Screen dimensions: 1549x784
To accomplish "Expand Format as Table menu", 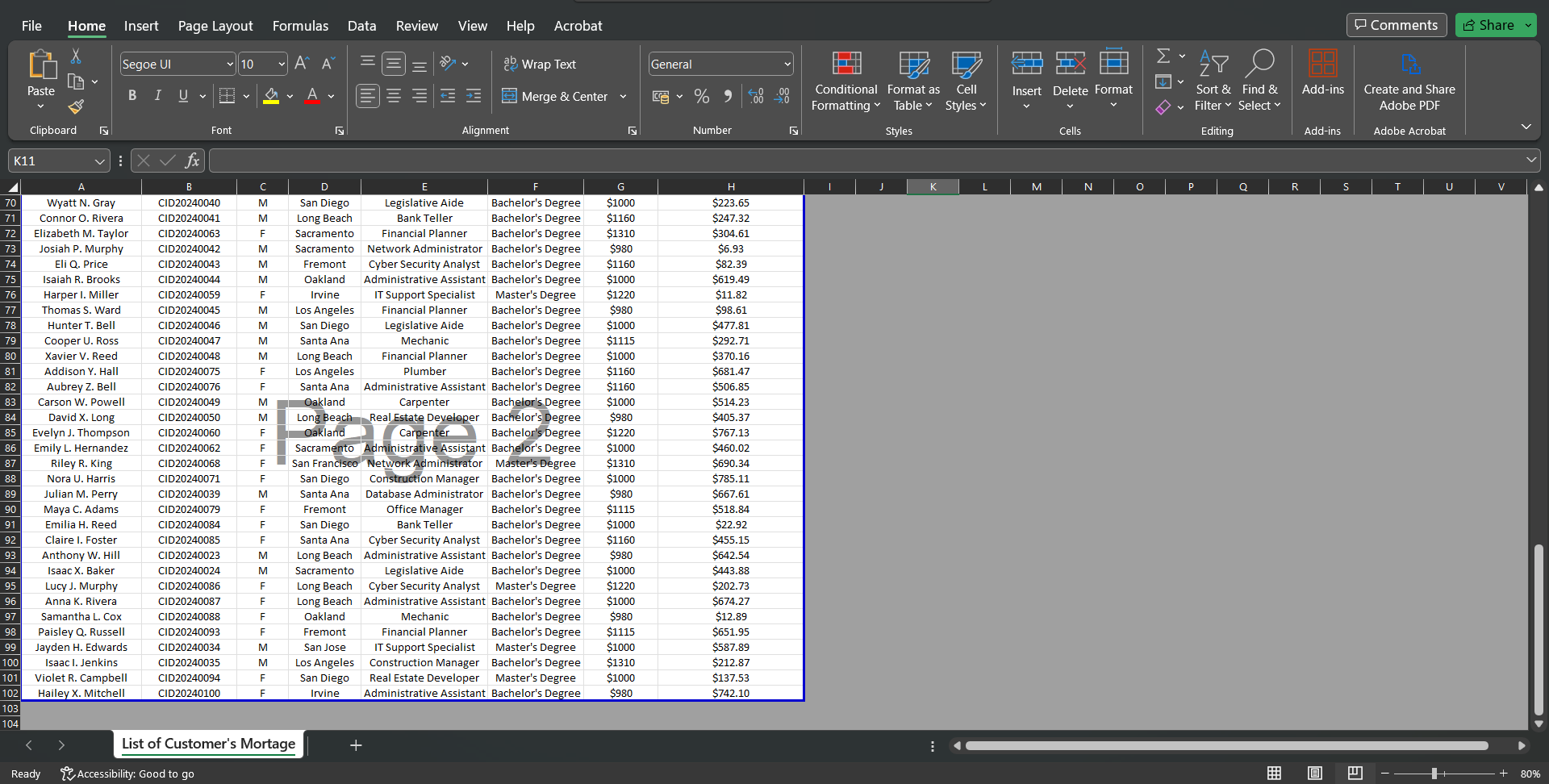I will click(x=913, y=81).
